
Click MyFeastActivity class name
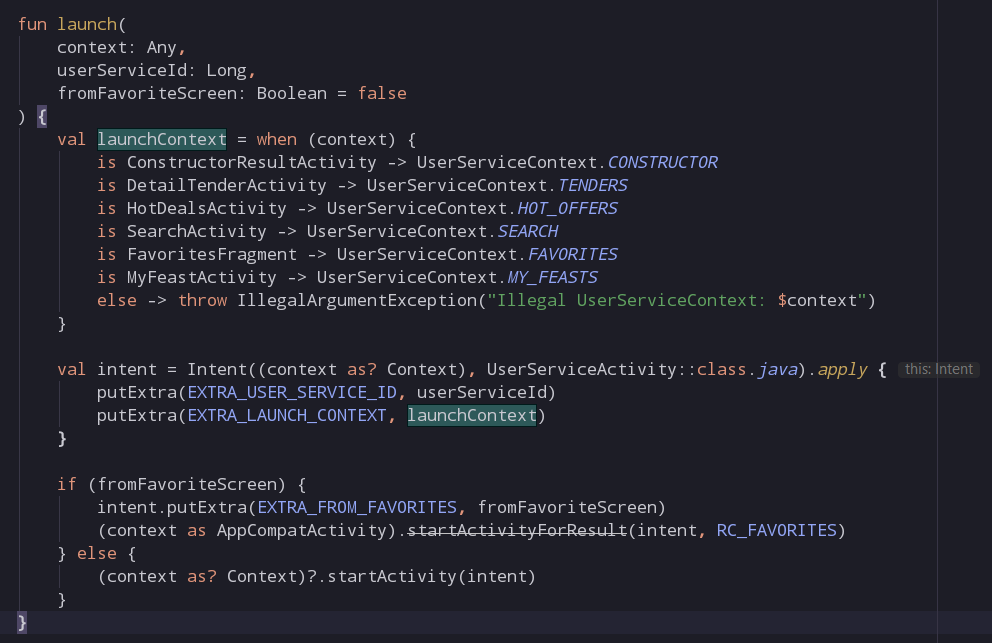201,277
